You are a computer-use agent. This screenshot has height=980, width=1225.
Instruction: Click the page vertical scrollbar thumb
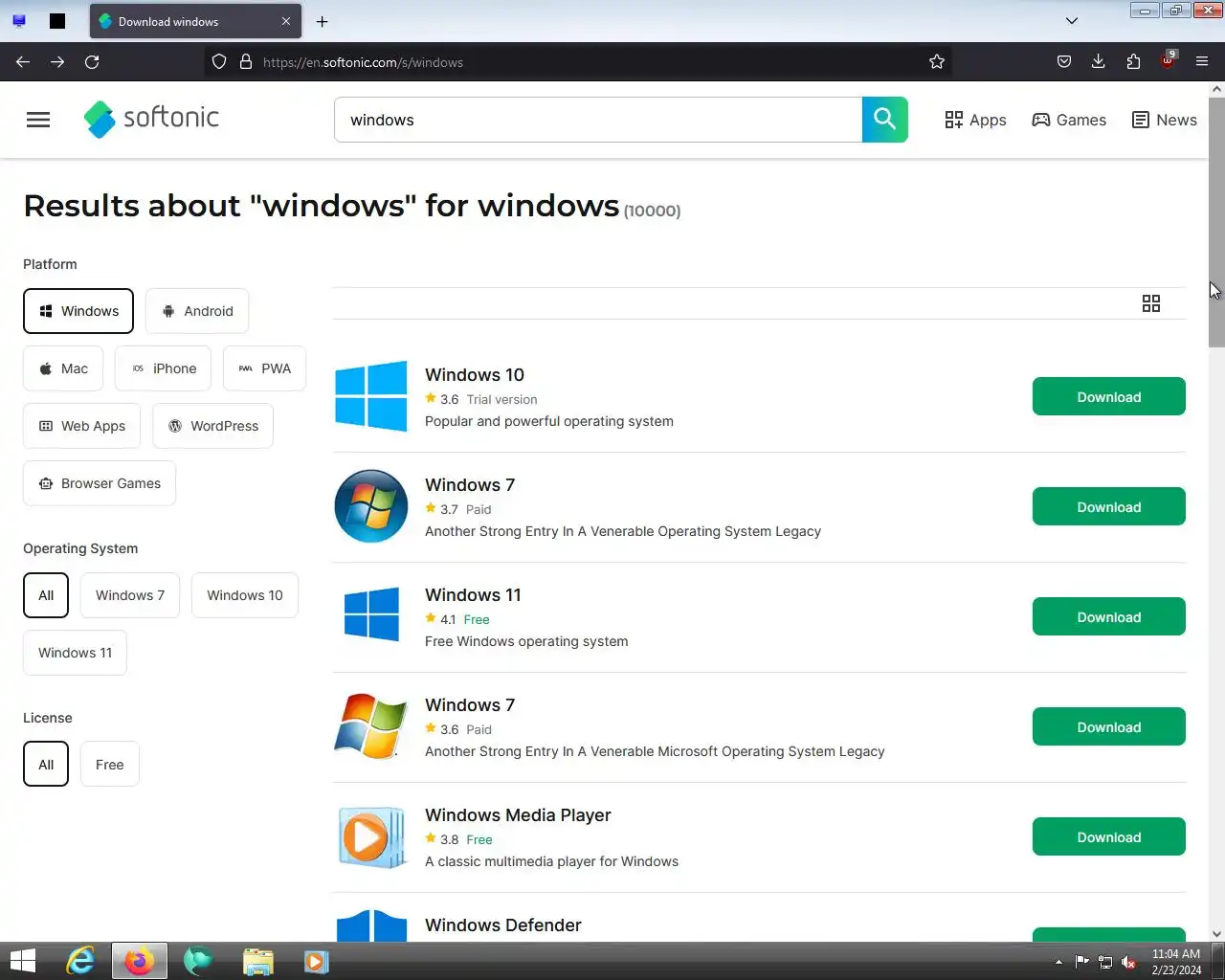tap(1216, 221)
